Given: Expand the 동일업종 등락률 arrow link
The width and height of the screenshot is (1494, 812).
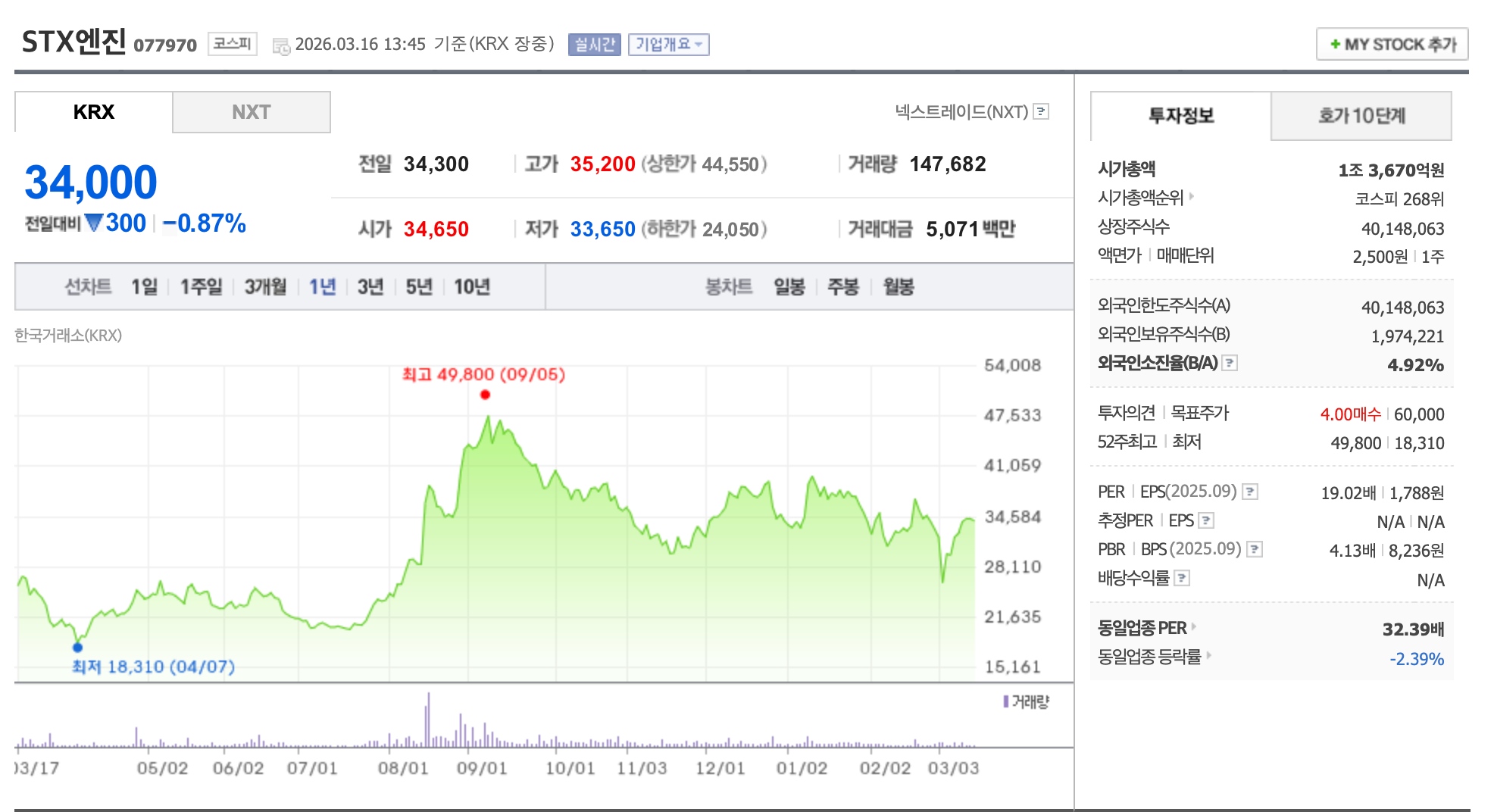Looking at the screenshot, I should coord(1208,655).
